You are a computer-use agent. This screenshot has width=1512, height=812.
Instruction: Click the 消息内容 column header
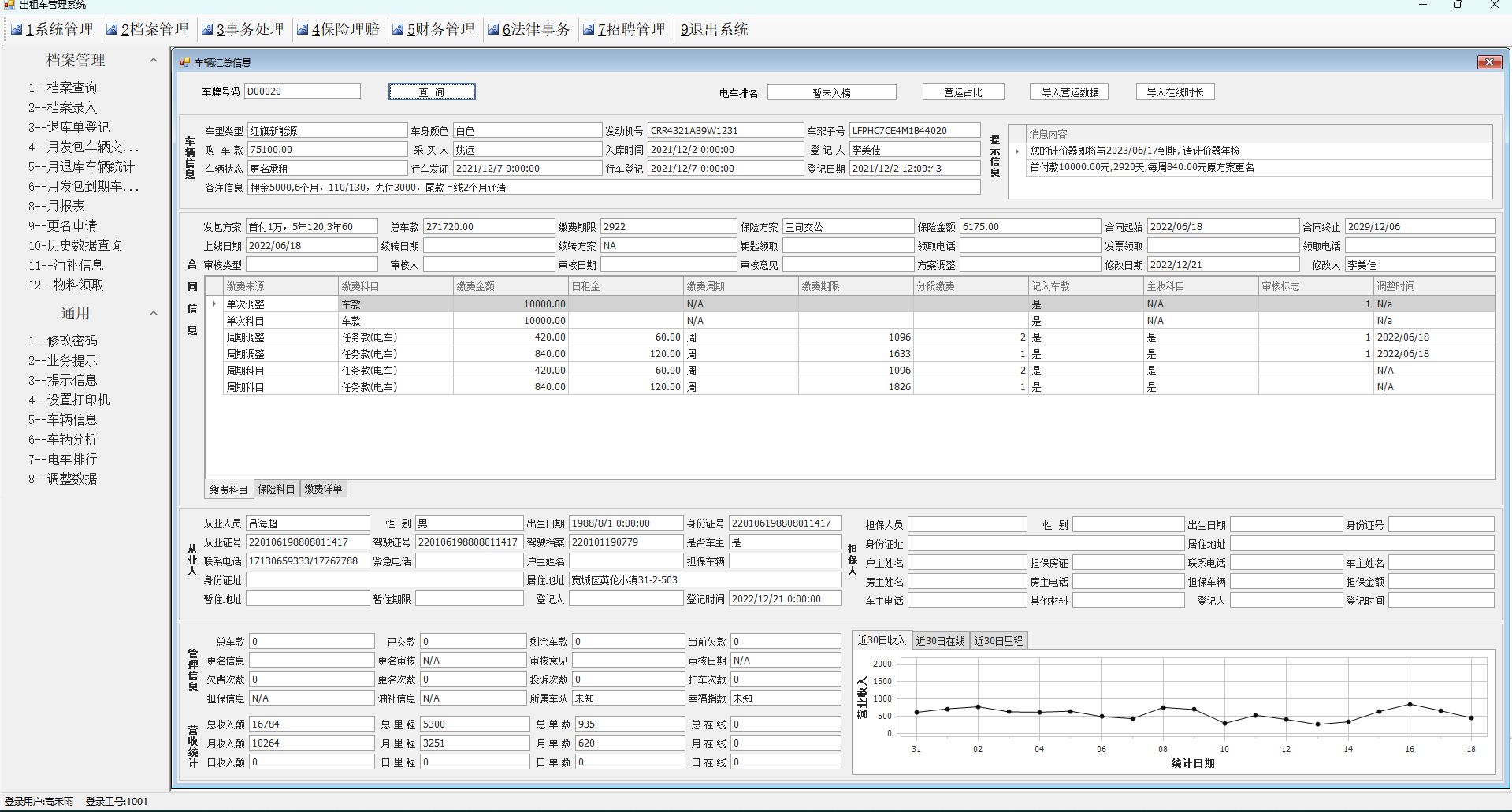pyautogui.click(x=1258, y=133)
